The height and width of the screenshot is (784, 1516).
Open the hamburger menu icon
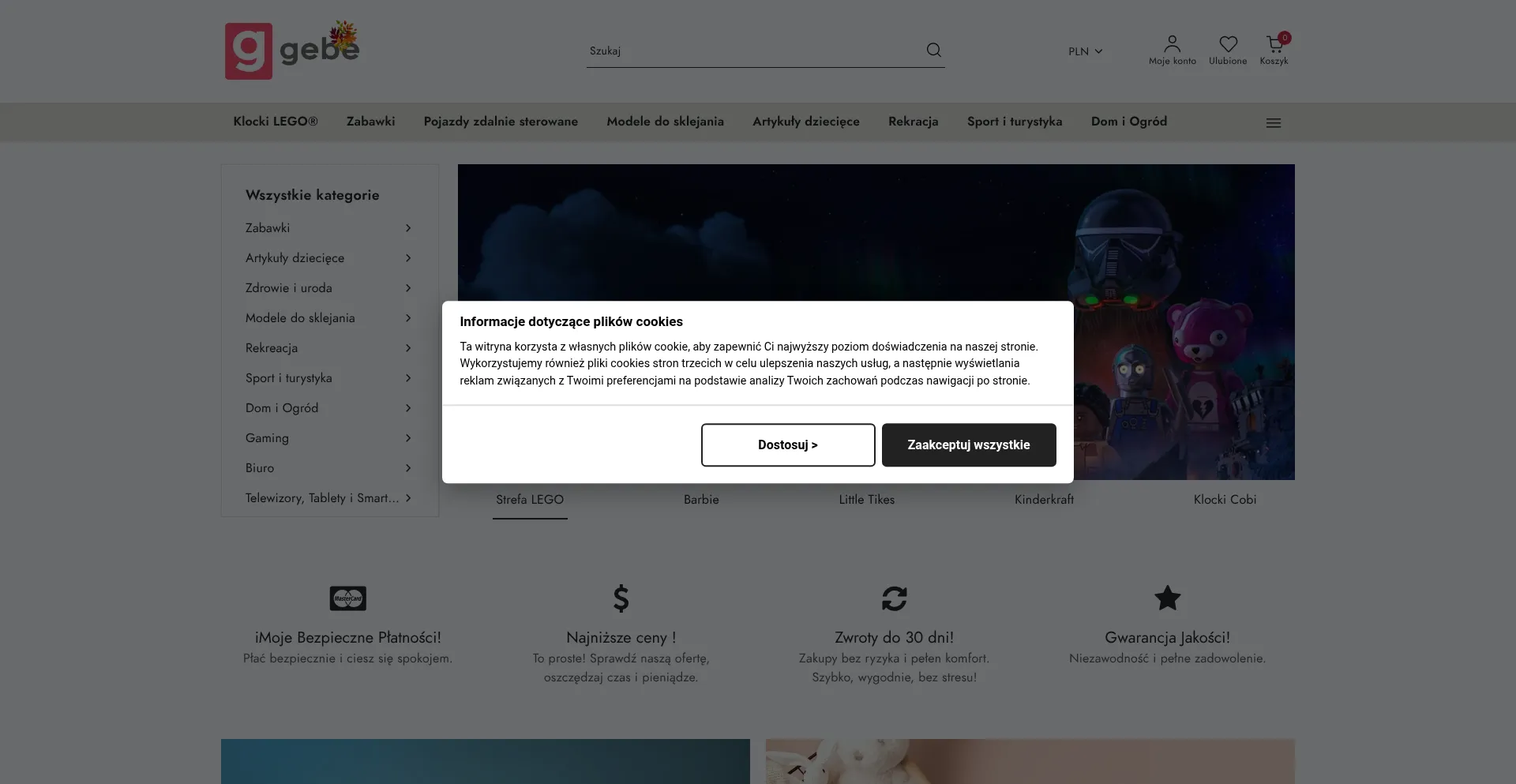[x=1273, y=123]
